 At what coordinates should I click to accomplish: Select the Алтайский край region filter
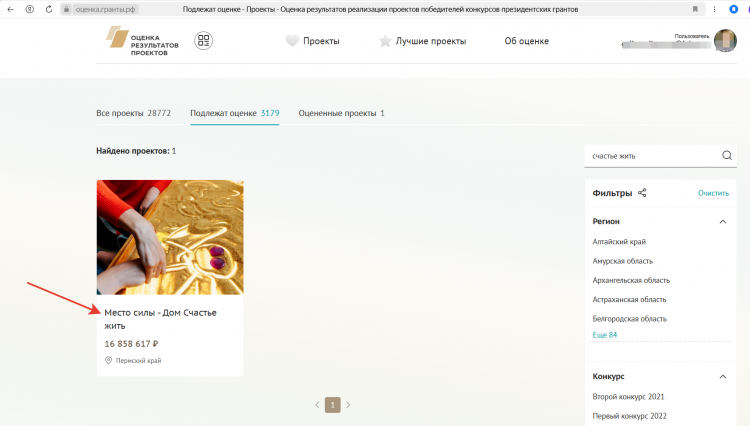point(619,242)
